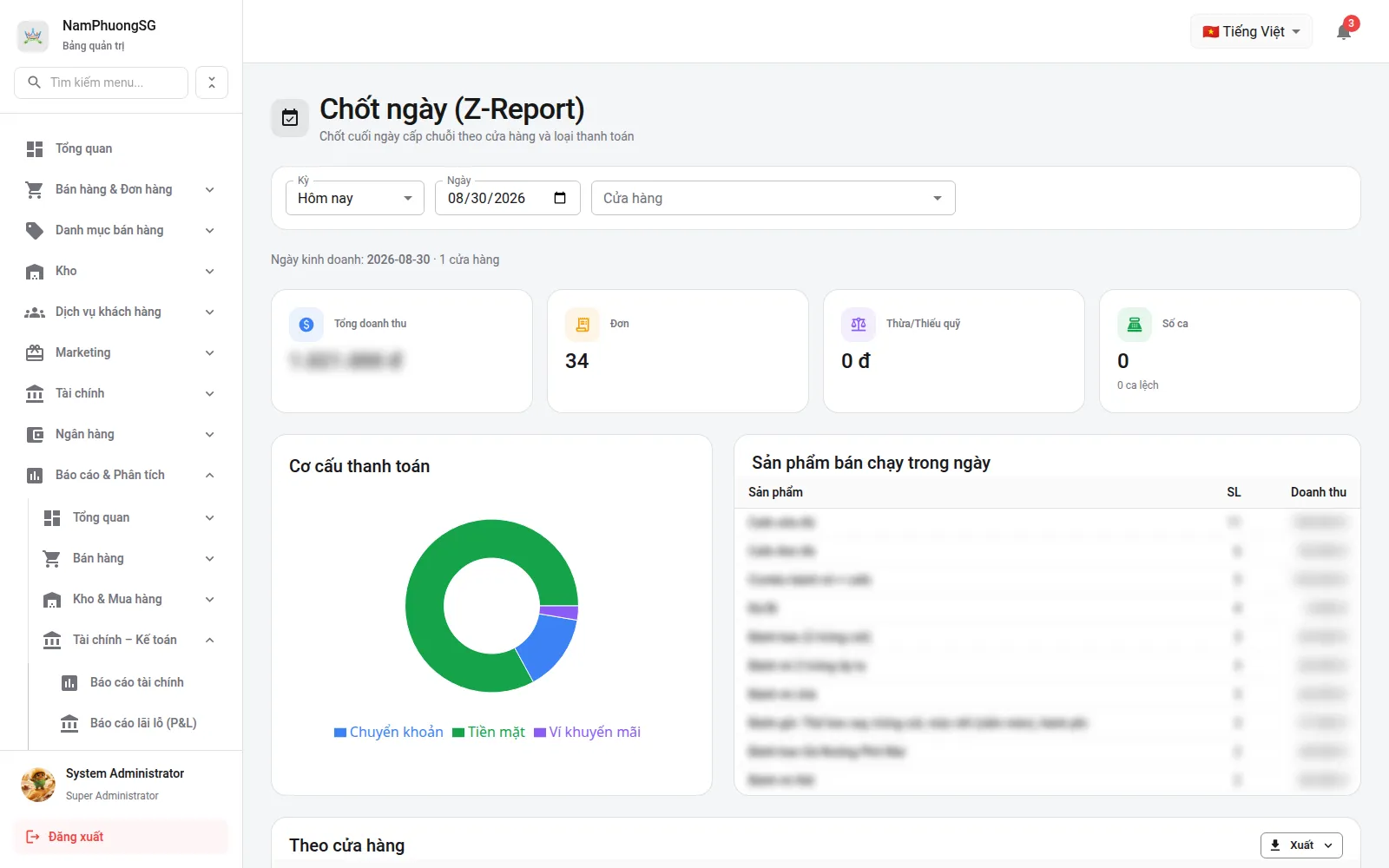The height and width of the screenshot is (868, 1389).
Task: Click the Xuất export button
Action: click(1301, 845)
